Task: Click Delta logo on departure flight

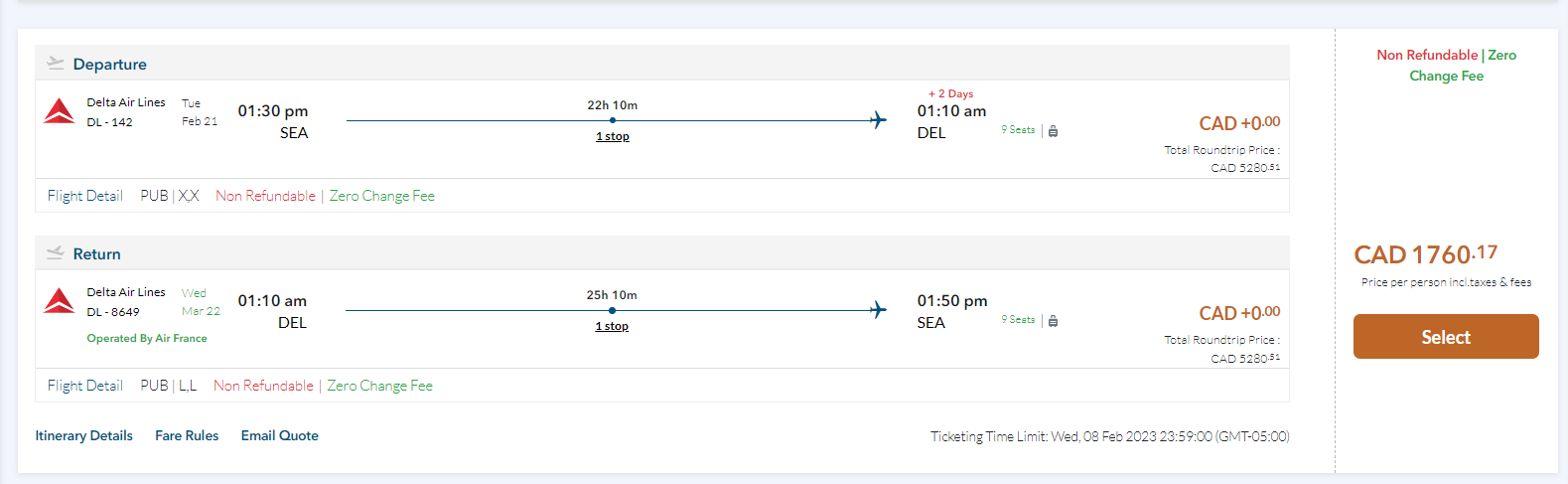Action: (60, 111)
